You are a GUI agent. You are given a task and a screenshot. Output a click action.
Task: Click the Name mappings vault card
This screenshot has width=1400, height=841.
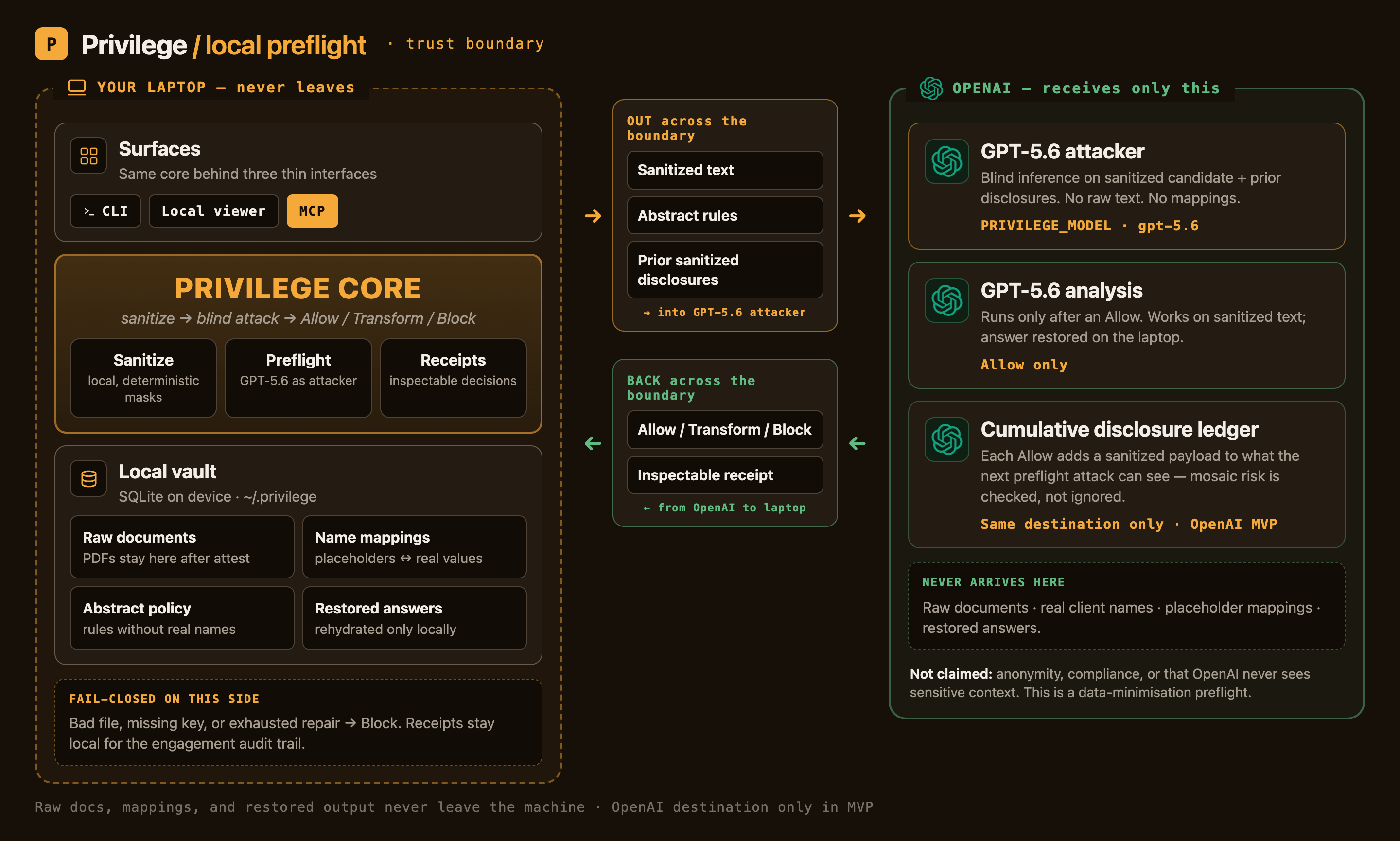(414, 547)
